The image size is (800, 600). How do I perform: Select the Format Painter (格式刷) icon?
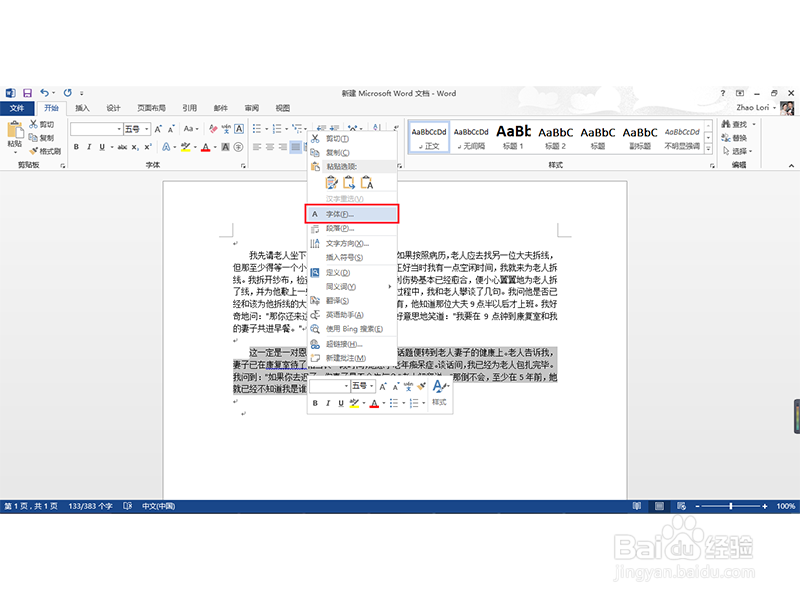point(33,150)
